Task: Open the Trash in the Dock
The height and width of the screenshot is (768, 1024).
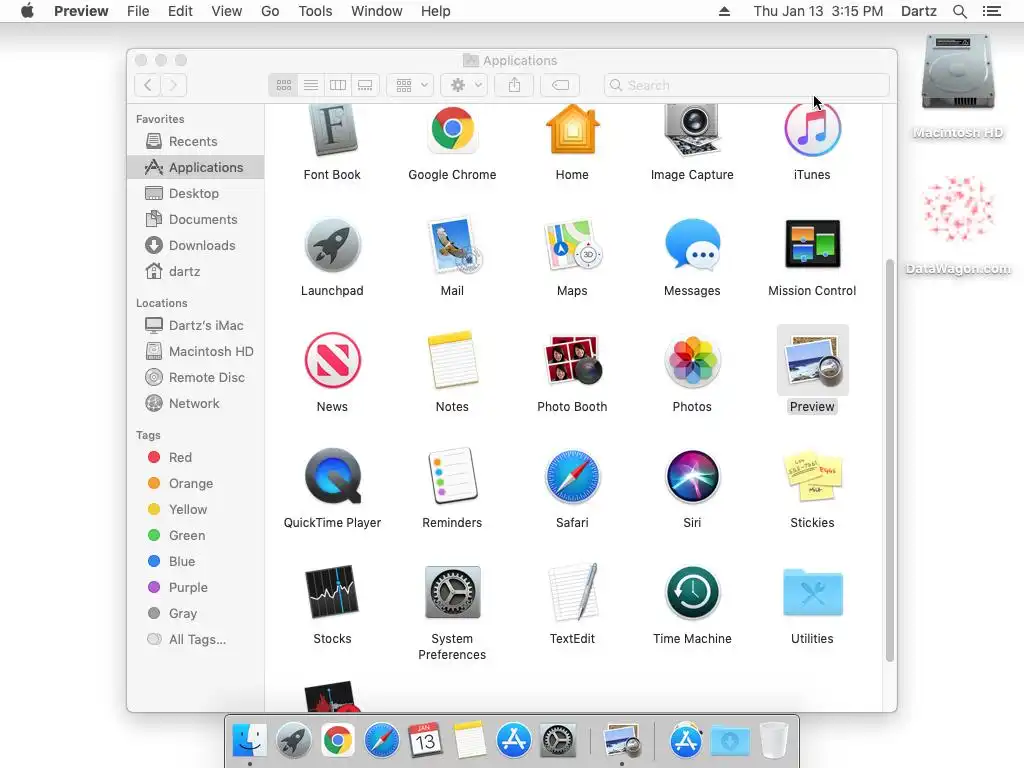Action: pos(774,740)
